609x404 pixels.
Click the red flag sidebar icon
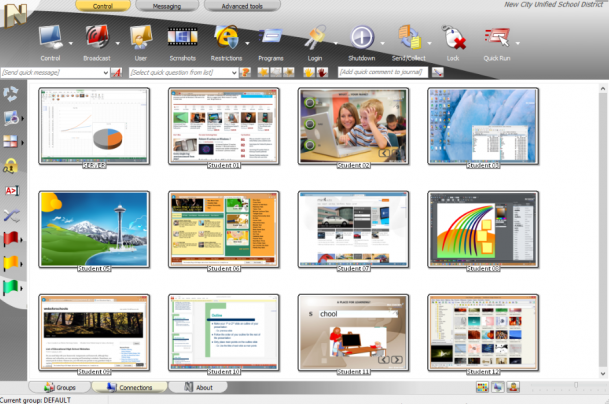coord(11,239)
